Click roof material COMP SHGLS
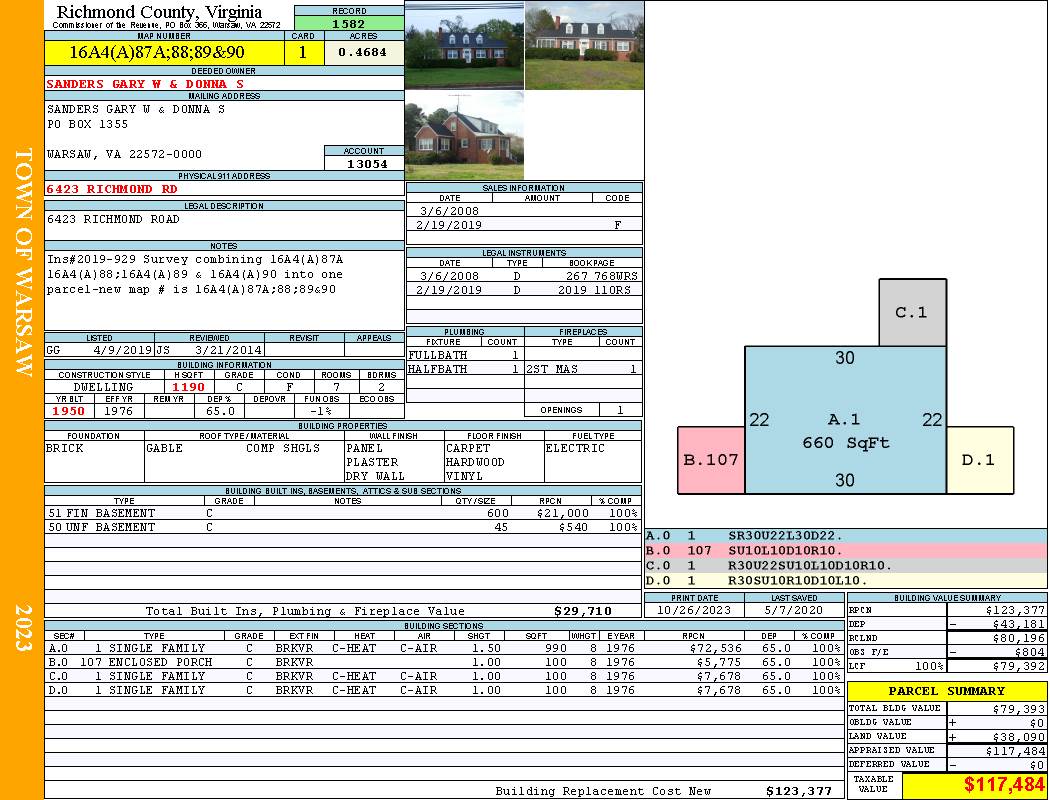Screen dimensions: 1050x800 coord(283,448)
